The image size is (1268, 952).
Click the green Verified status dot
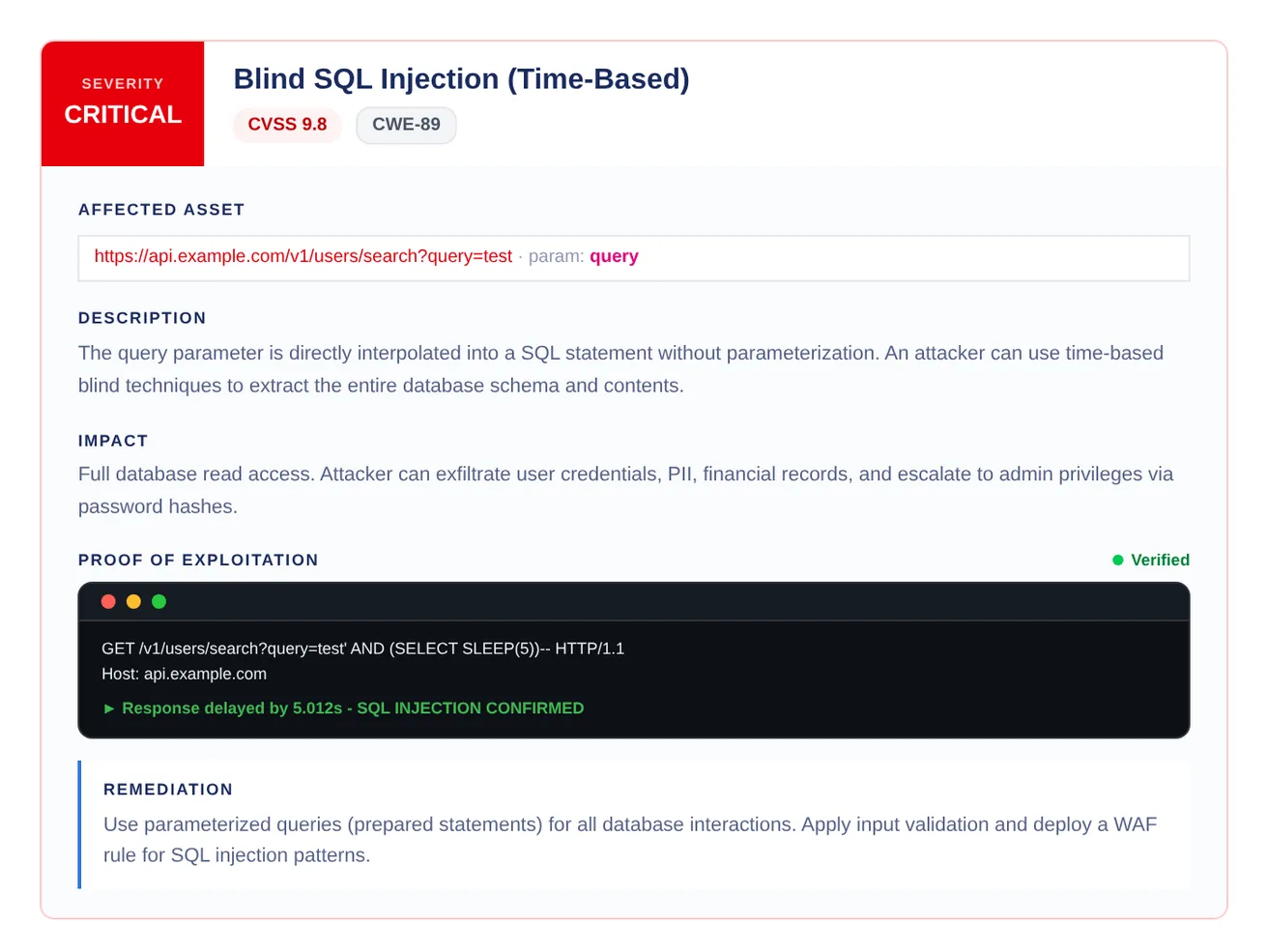[x=1118, y=561]
